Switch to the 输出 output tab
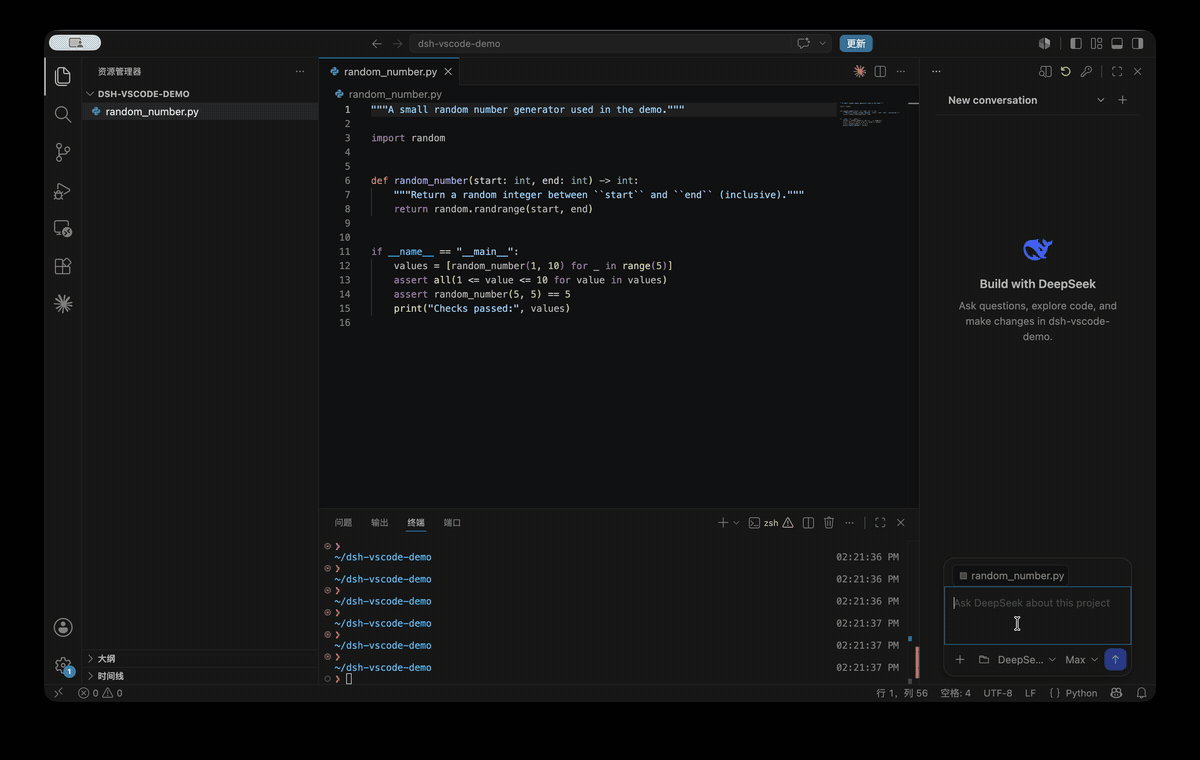This screenshot has height=760, width=1200. click(x=380, y=523)
